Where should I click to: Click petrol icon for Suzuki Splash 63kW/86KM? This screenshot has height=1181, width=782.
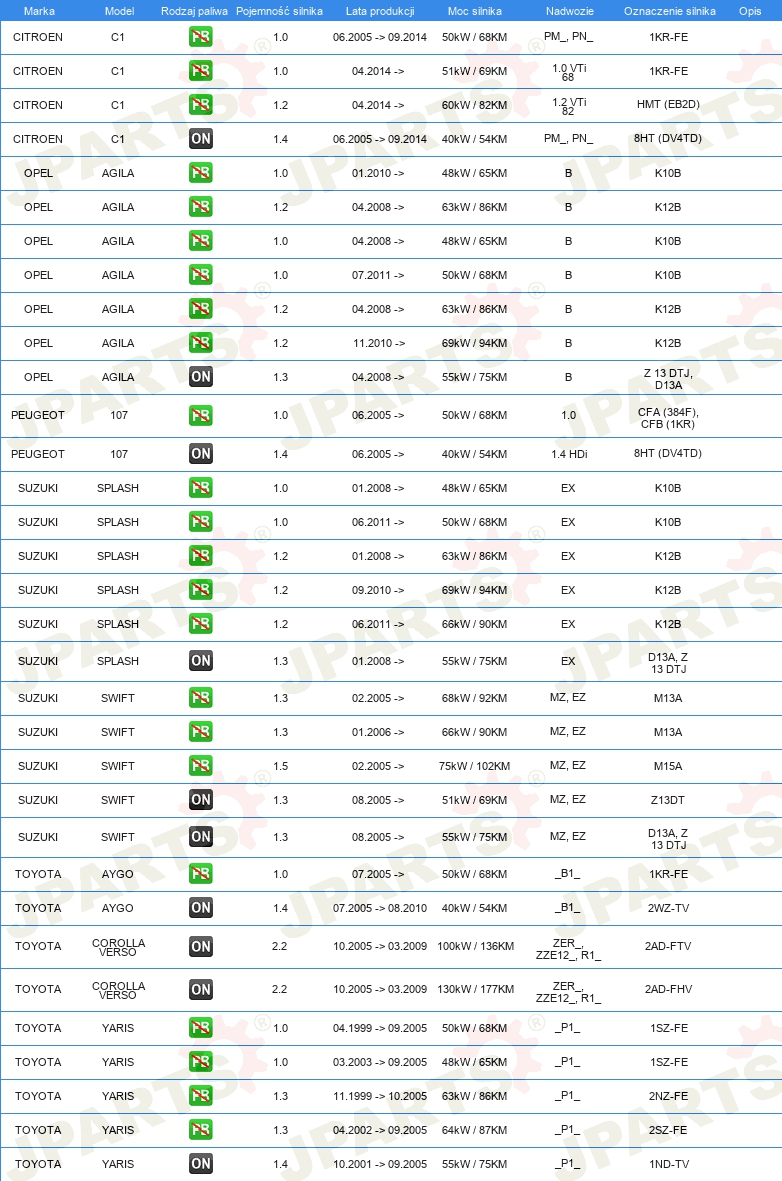coord(200,556)
